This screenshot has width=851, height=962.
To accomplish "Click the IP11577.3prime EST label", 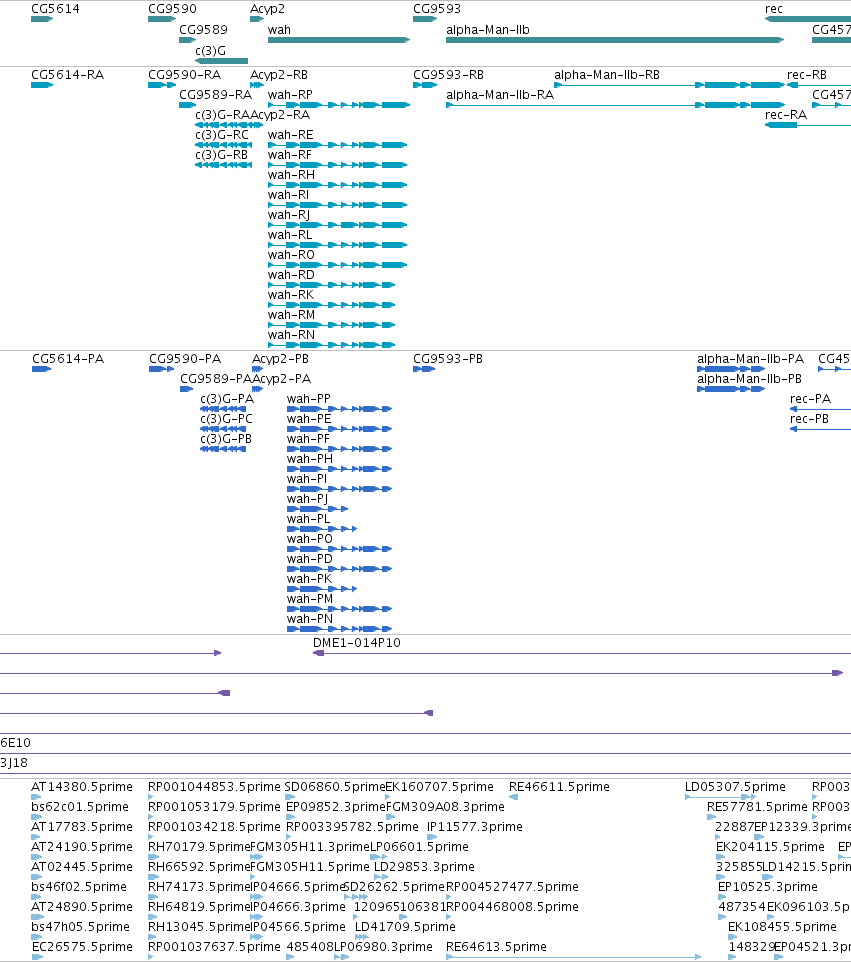I will (475, 827).
